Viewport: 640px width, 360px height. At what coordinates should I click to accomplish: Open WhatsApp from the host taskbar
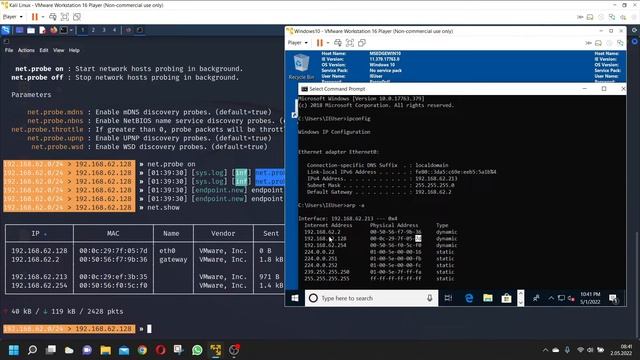click(x=197, y=350)
